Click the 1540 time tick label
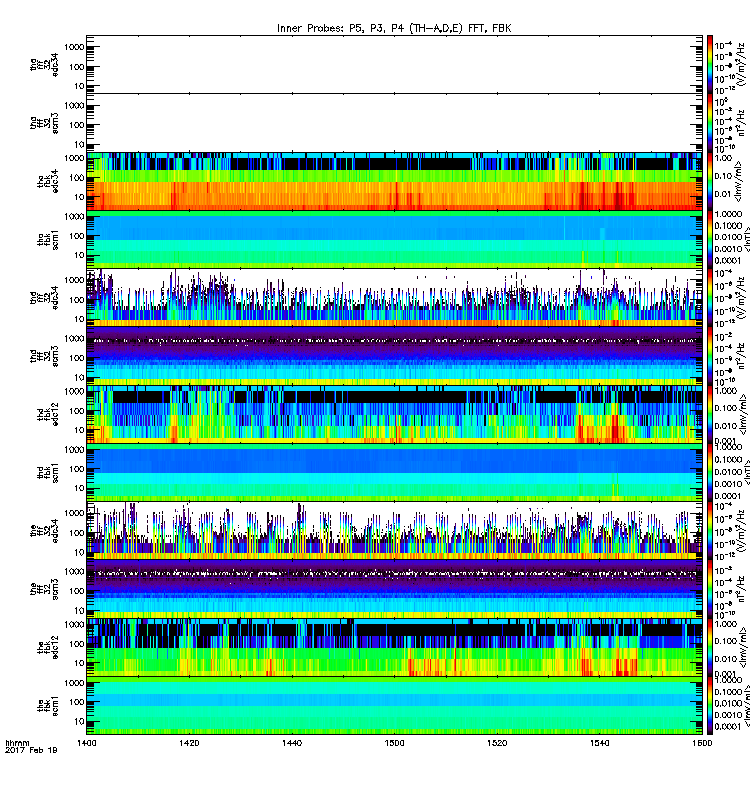Image resolution: width=750 pixels, height=800 pixels. click(599, 743)
